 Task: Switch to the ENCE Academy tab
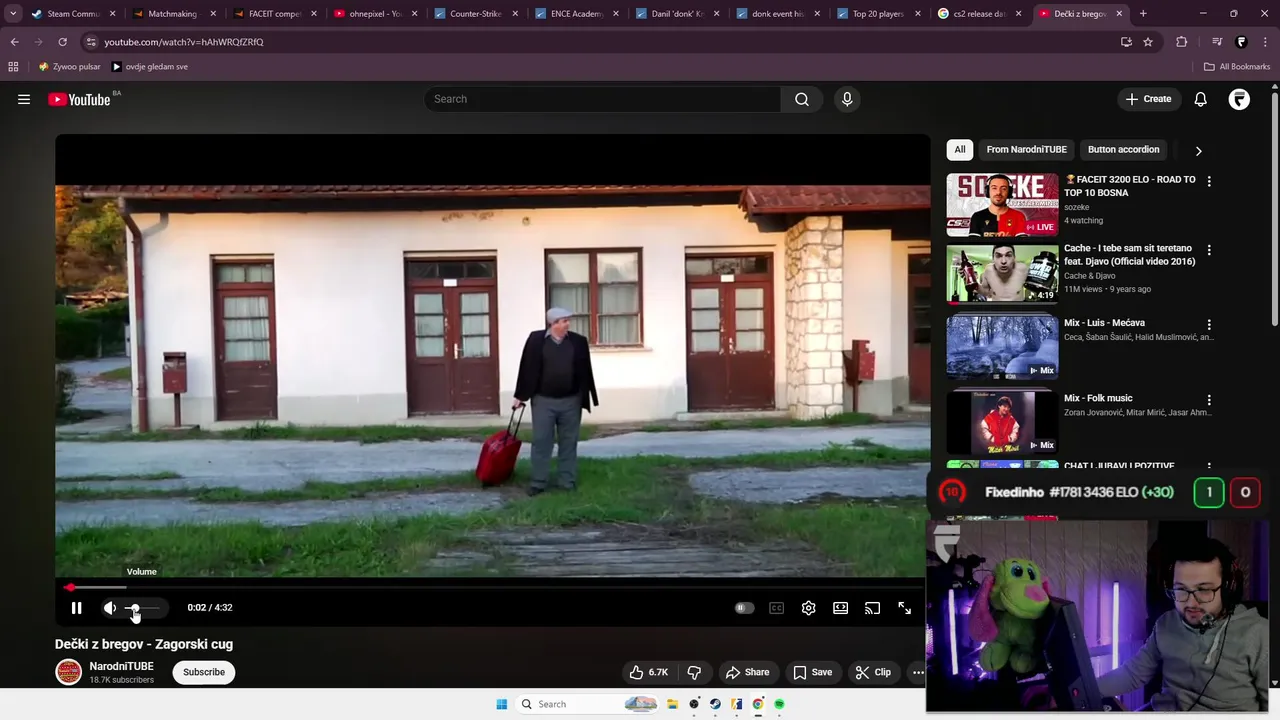[x=575, y=14]
